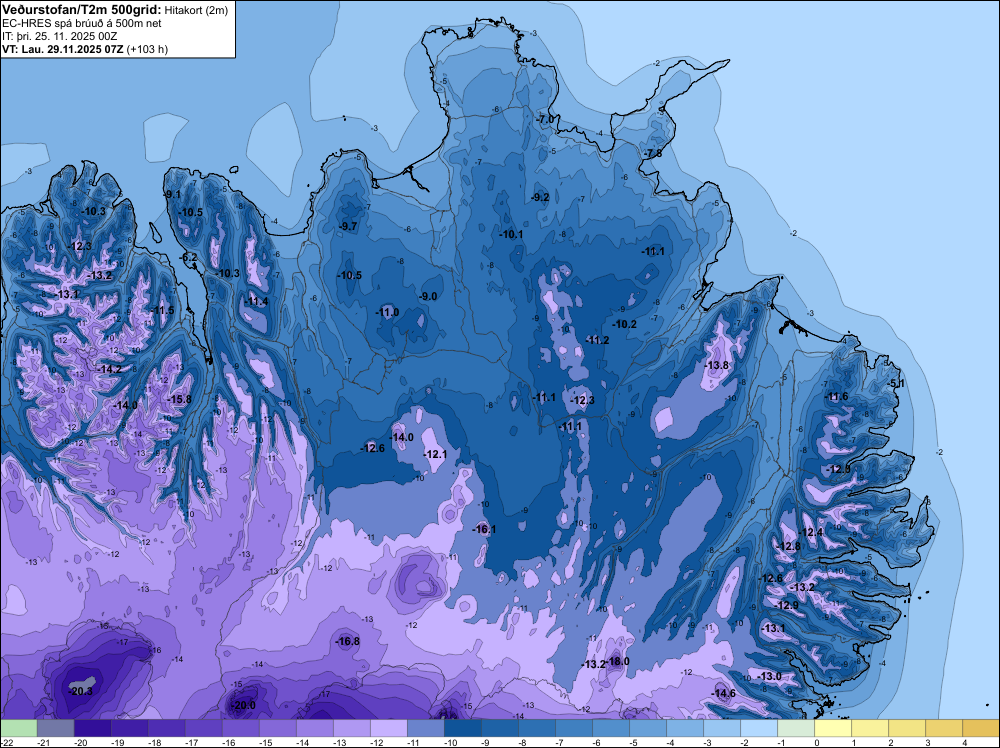This screenshot has width=1000, height=748.
Task: Click the -11.0 temperature label
Action: [388, 312]
